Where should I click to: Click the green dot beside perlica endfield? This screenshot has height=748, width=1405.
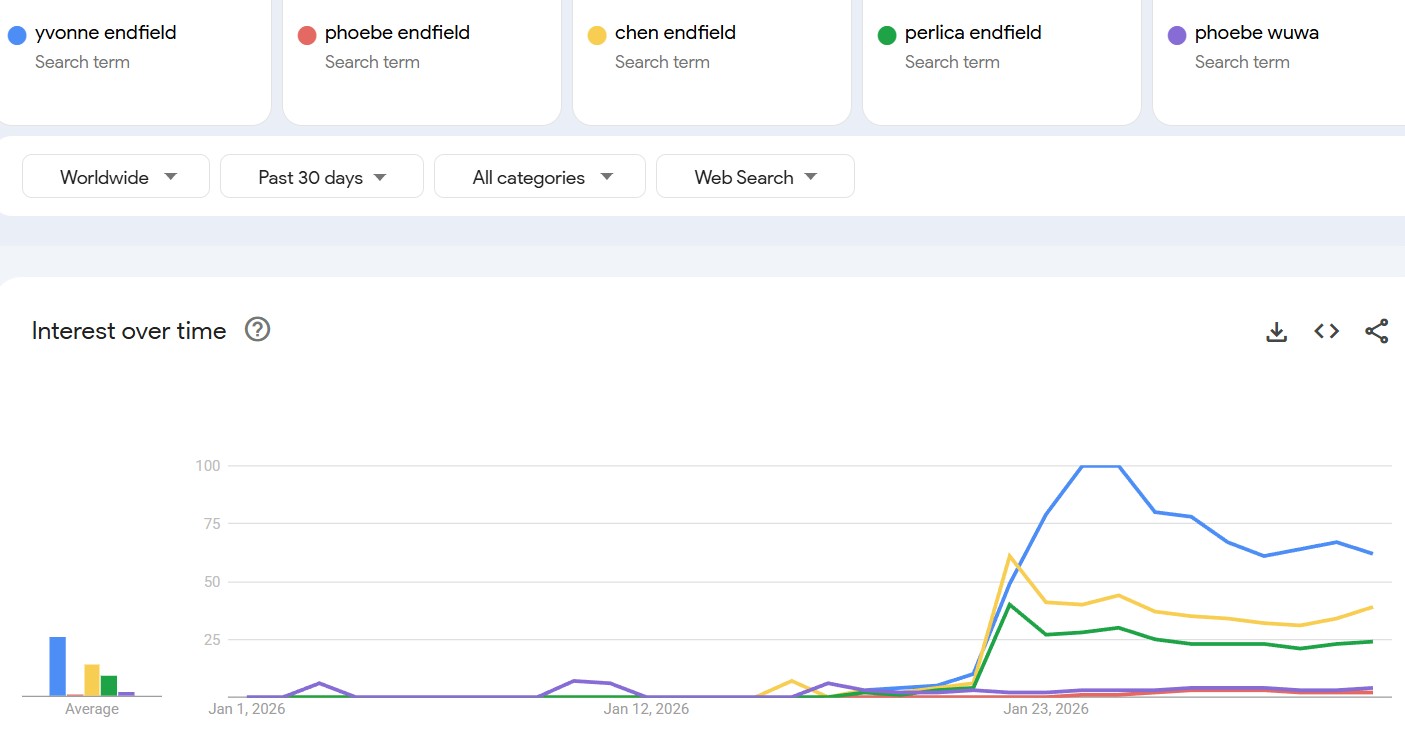pyautogui.click(x=887, y=35)
